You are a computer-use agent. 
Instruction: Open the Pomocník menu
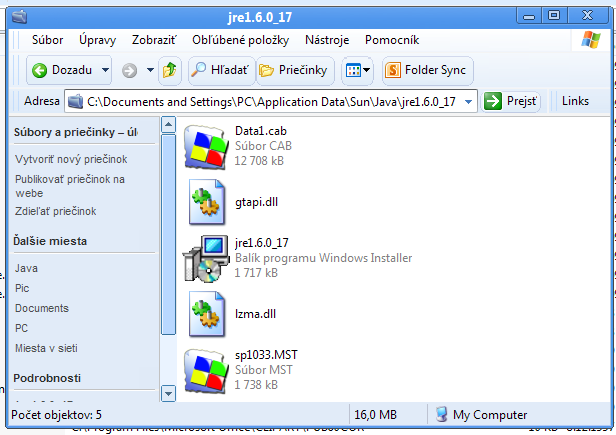click(x=392, y=40)
